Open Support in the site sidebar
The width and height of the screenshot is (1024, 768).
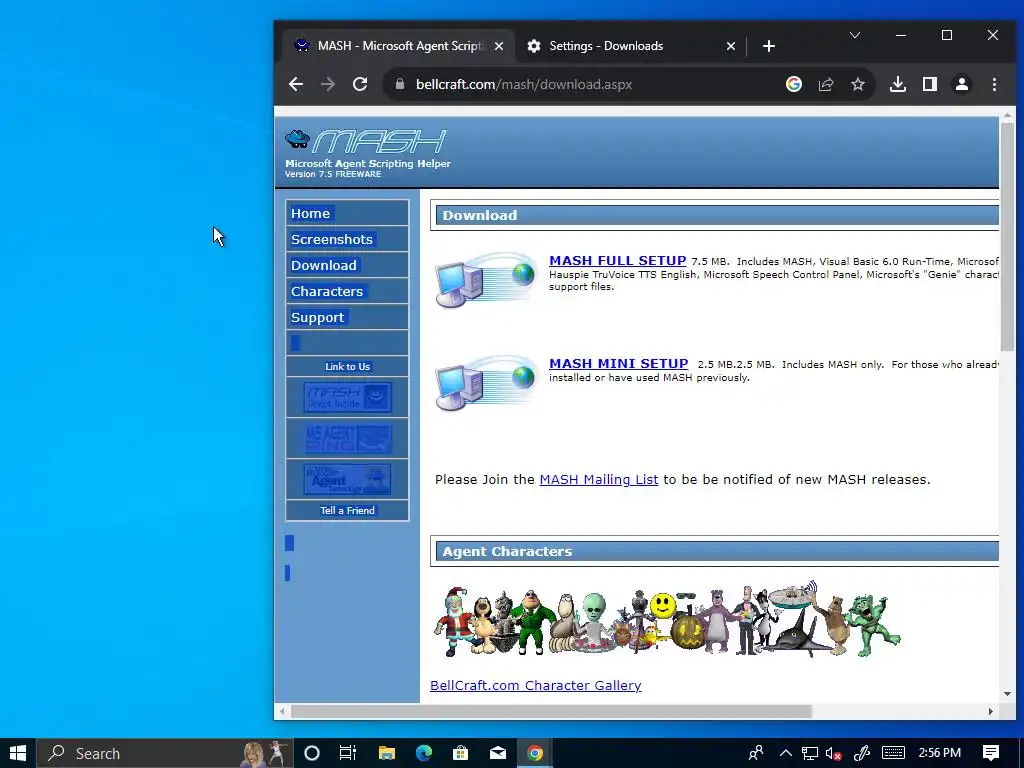(x=317, y=317)
